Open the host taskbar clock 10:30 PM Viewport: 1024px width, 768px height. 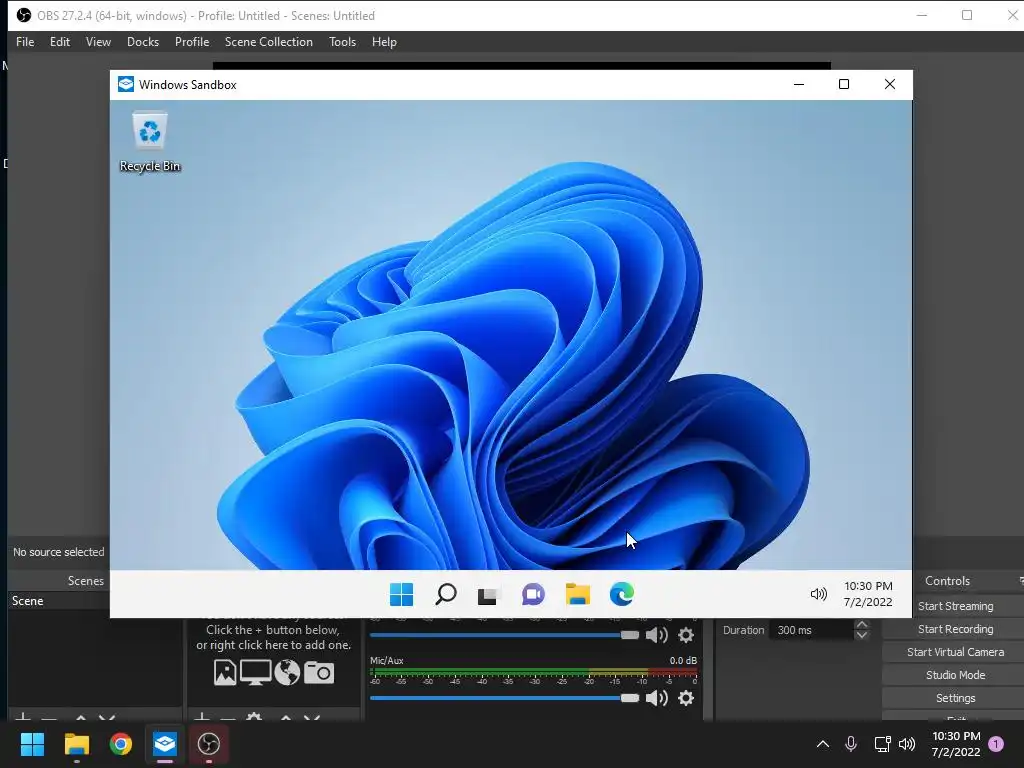[x=956, y=744]
